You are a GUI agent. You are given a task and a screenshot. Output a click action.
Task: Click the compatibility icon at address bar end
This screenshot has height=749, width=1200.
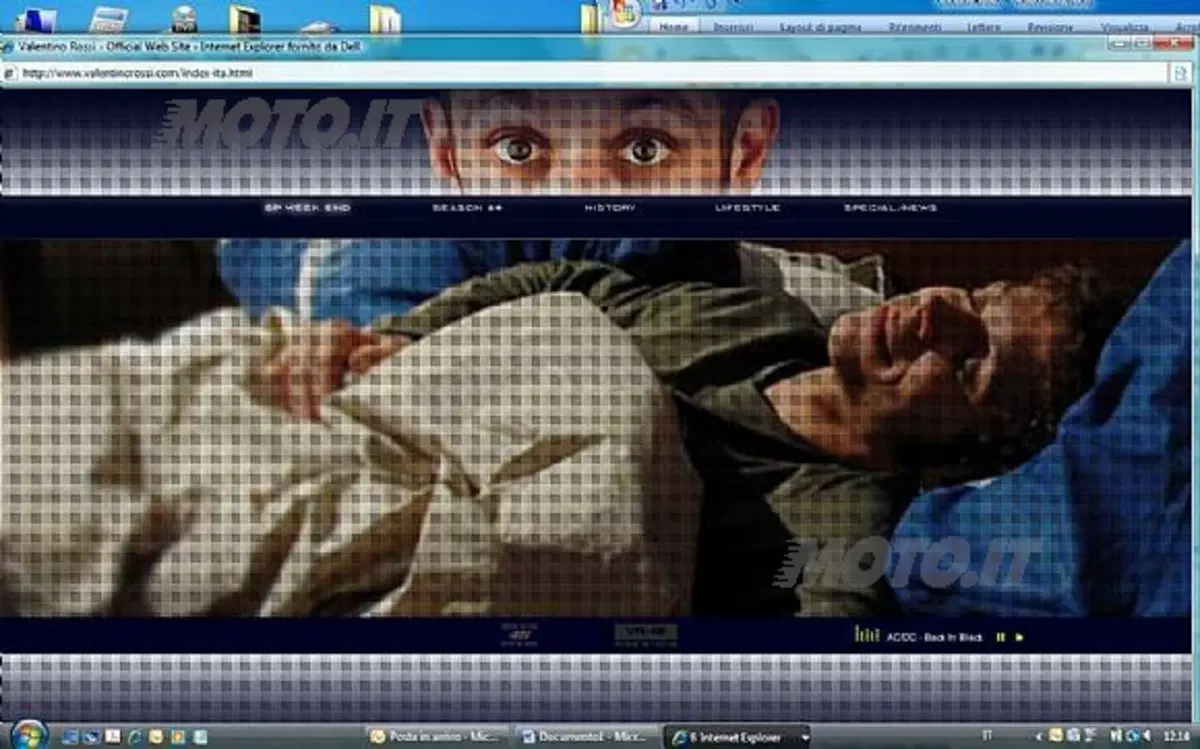coord(1179,73)
